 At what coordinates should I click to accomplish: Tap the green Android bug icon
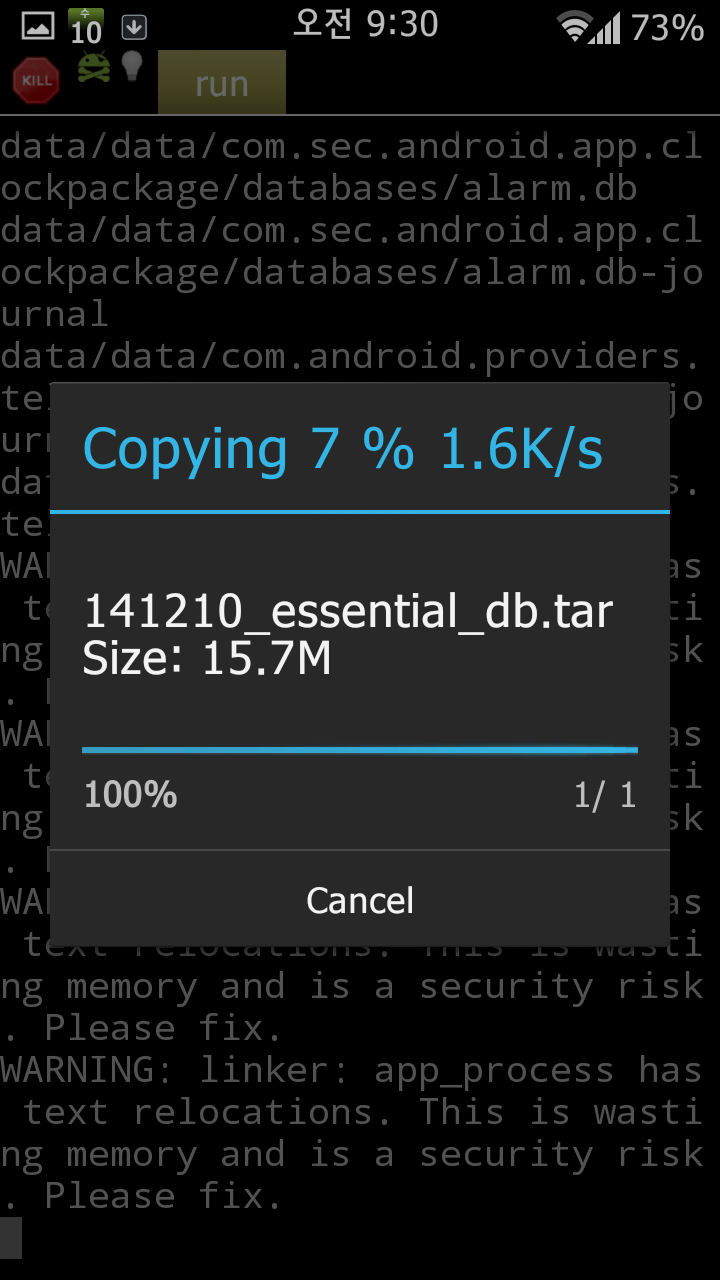pyautogui.click(x=94, y=67)
